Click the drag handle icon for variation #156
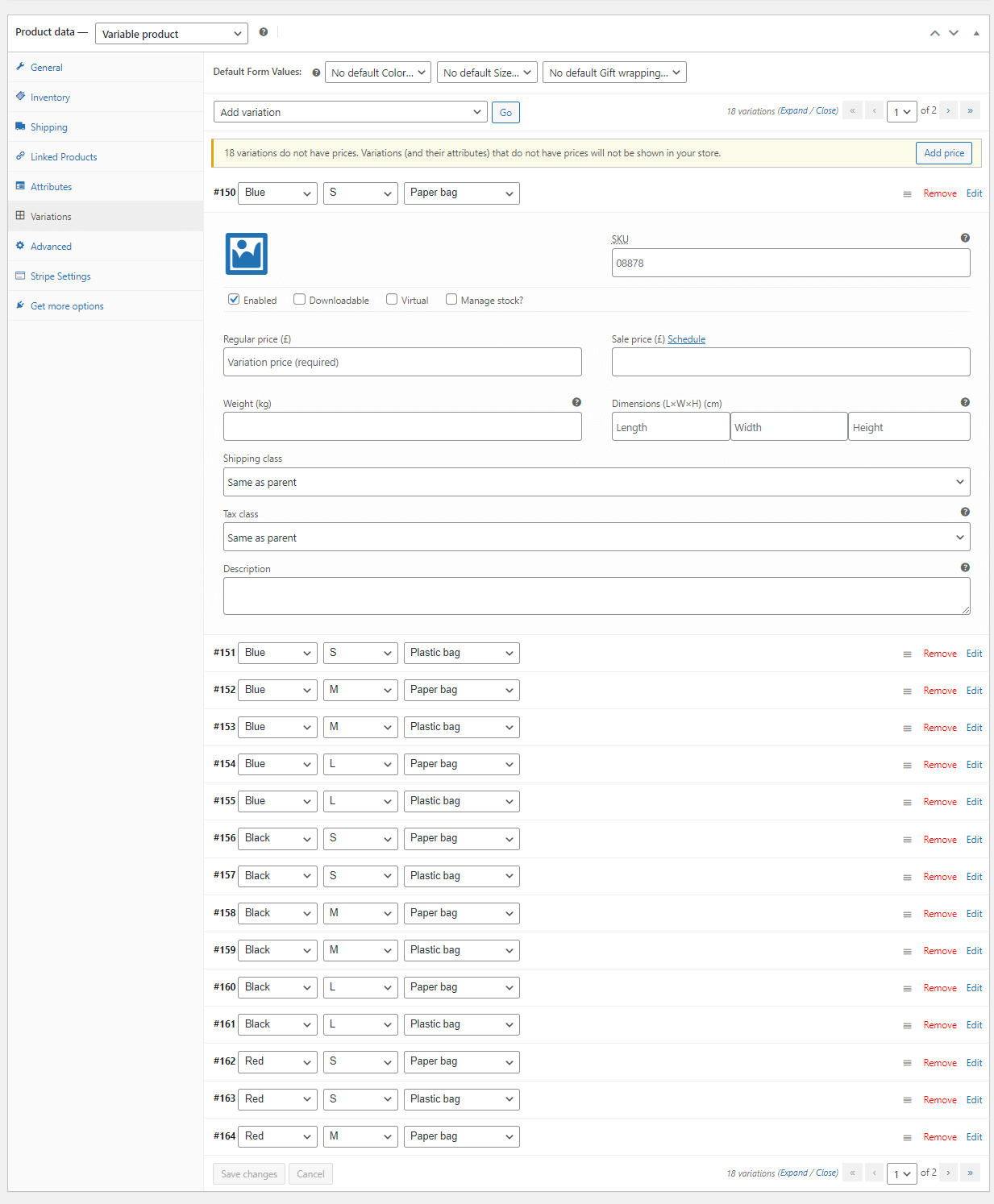Viewport: 994px width, 1204px height. (907, 841)
